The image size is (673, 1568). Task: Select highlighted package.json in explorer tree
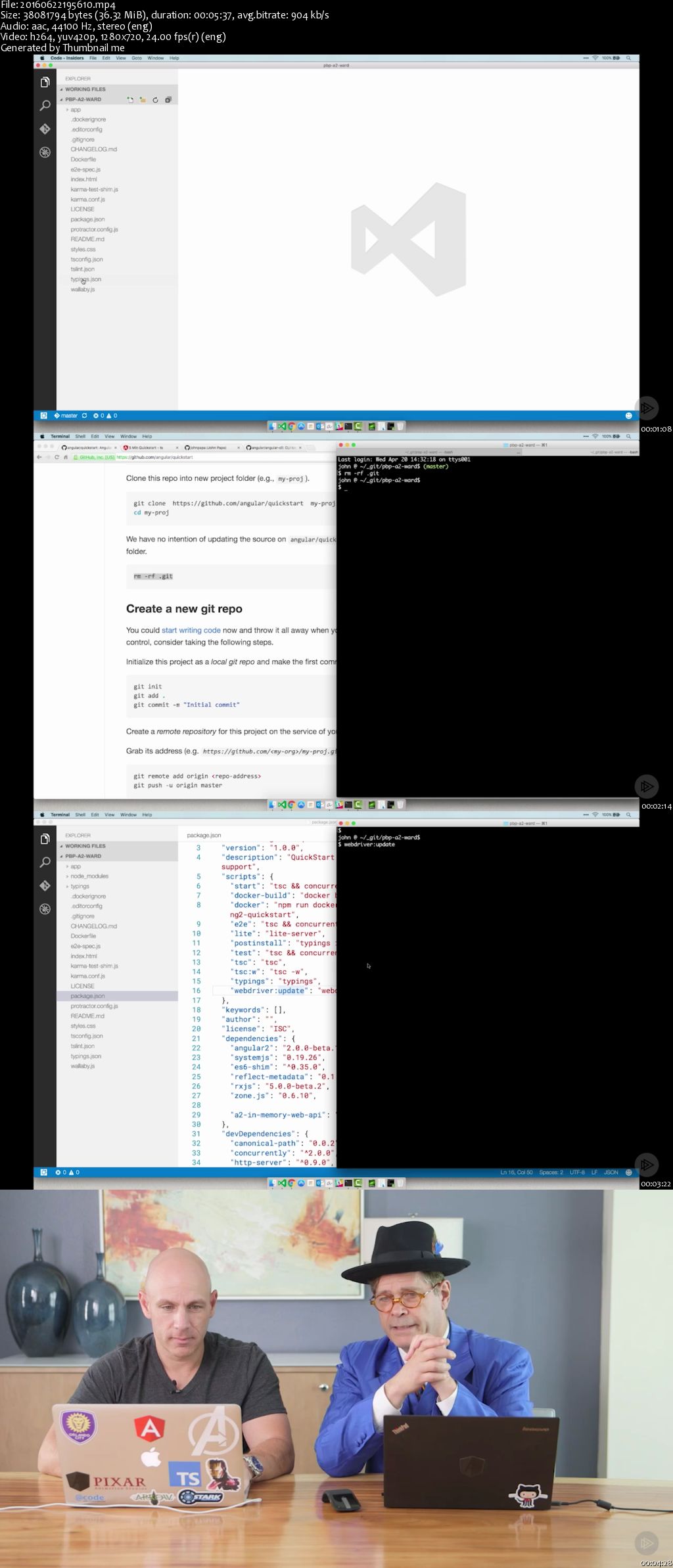click(117, 997)
